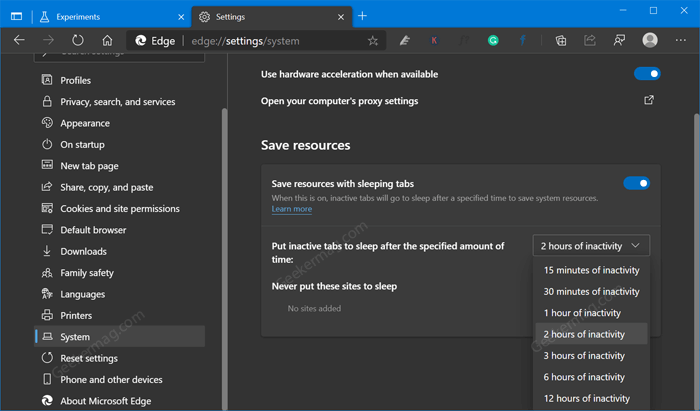Toggle hardware acceleration switch
700x411 pixels.
[647, 74]
